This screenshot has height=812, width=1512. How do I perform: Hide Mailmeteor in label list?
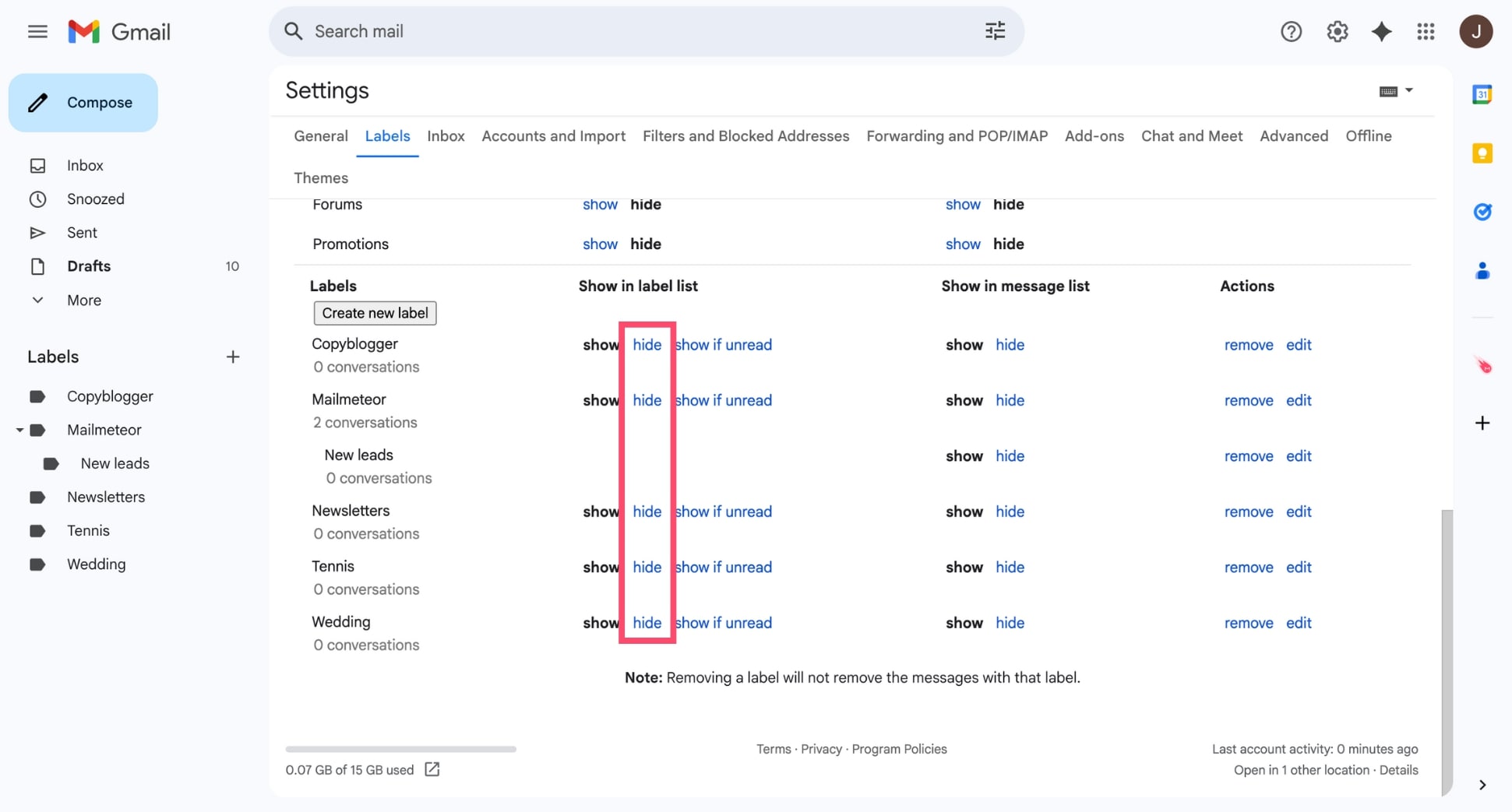pos(647,400)
